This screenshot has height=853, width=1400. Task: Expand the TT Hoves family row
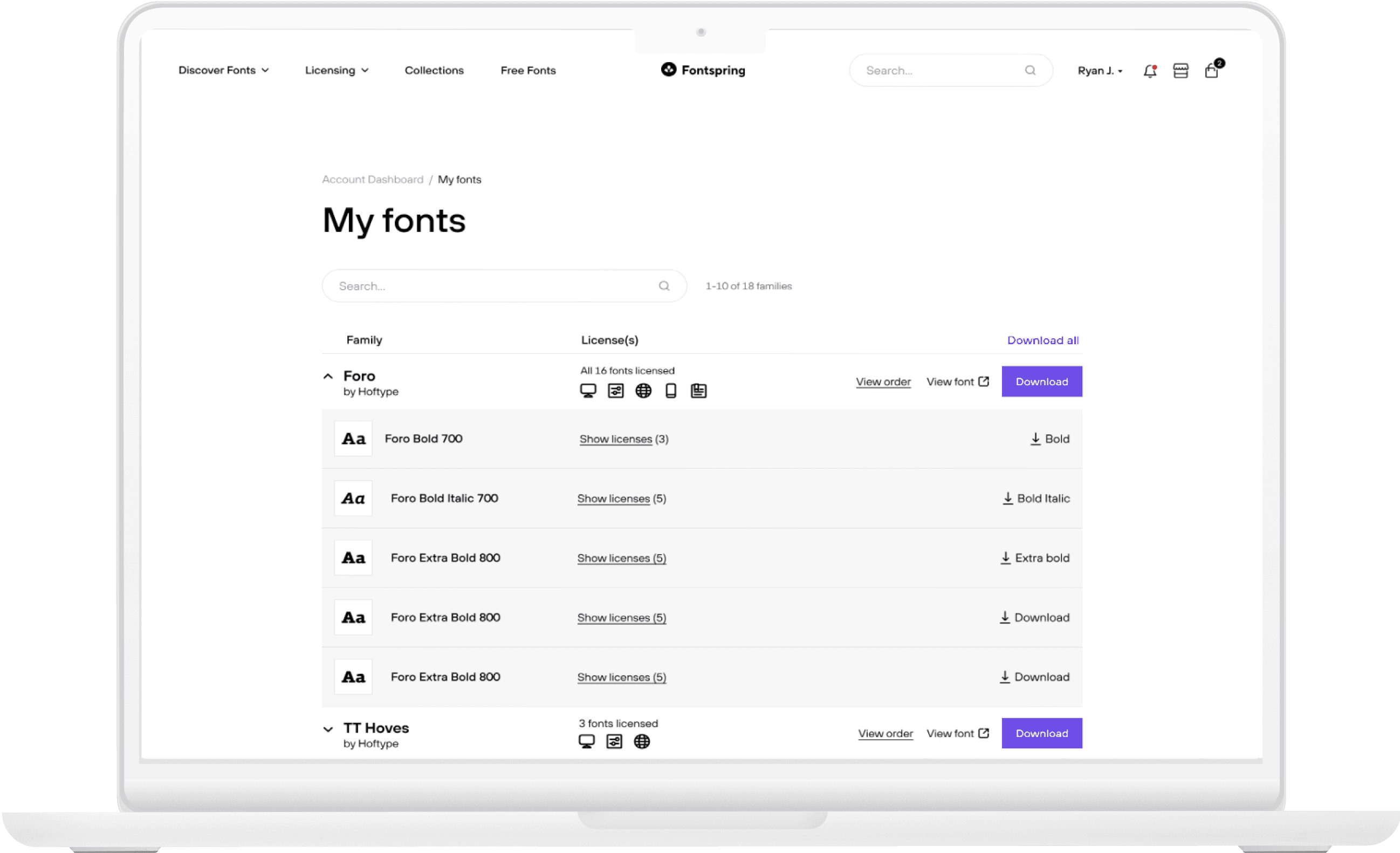tap(328, 729)
